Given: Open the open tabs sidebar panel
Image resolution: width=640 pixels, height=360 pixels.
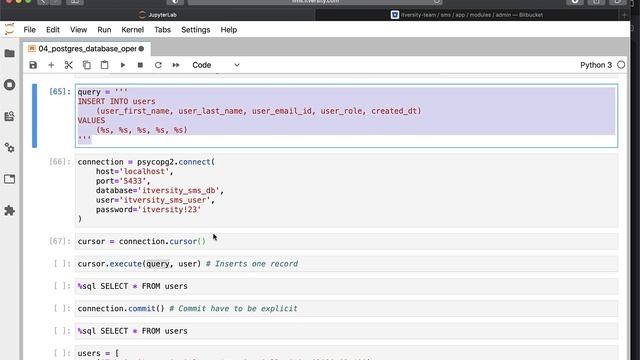Looking at the screenshot, I should (x=9, y=179).
